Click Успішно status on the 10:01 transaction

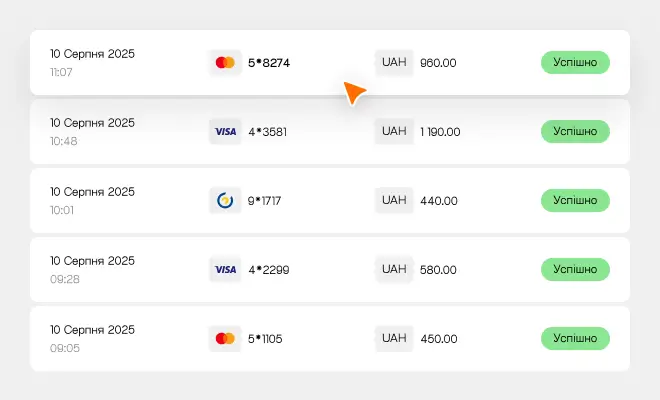point(575,200)
